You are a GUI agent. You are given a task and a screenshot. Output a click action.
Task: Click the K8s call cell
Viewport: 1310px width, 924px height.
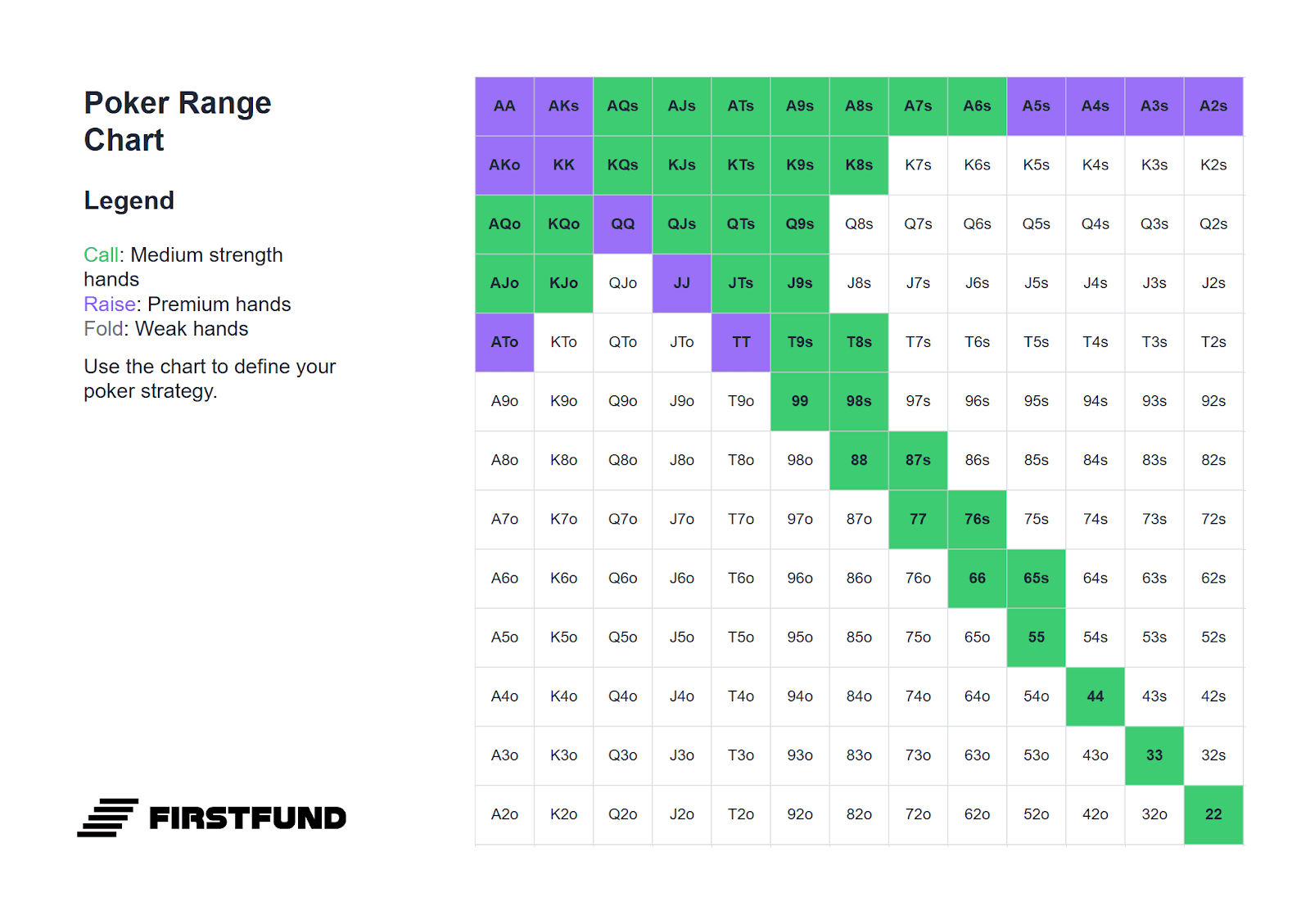(859, 165)
